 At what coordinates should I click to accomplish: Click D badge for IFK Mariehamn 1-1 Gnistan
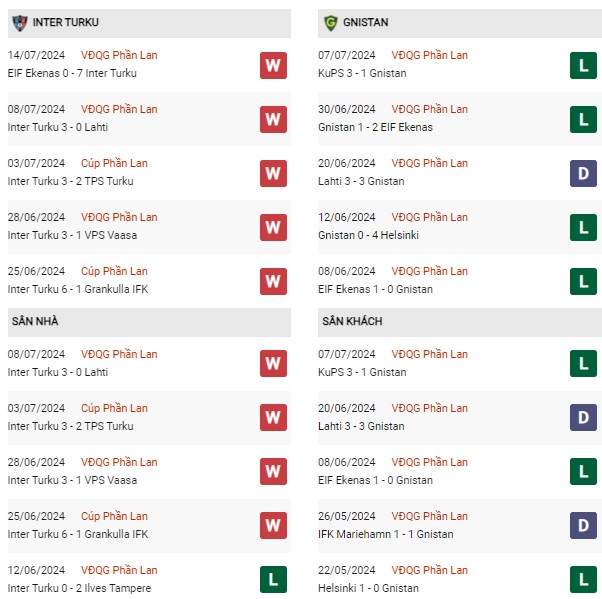click(583, 525)
